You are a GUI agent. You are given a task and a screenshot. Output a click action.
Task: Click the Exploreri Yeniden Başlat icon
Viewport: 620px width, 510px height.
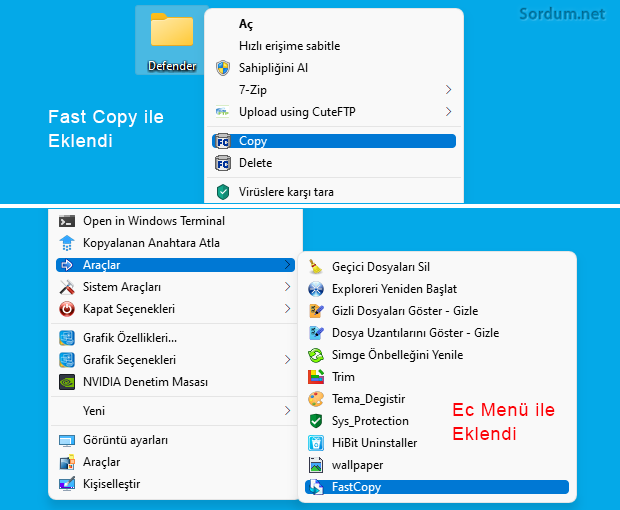tap(316, 289)
